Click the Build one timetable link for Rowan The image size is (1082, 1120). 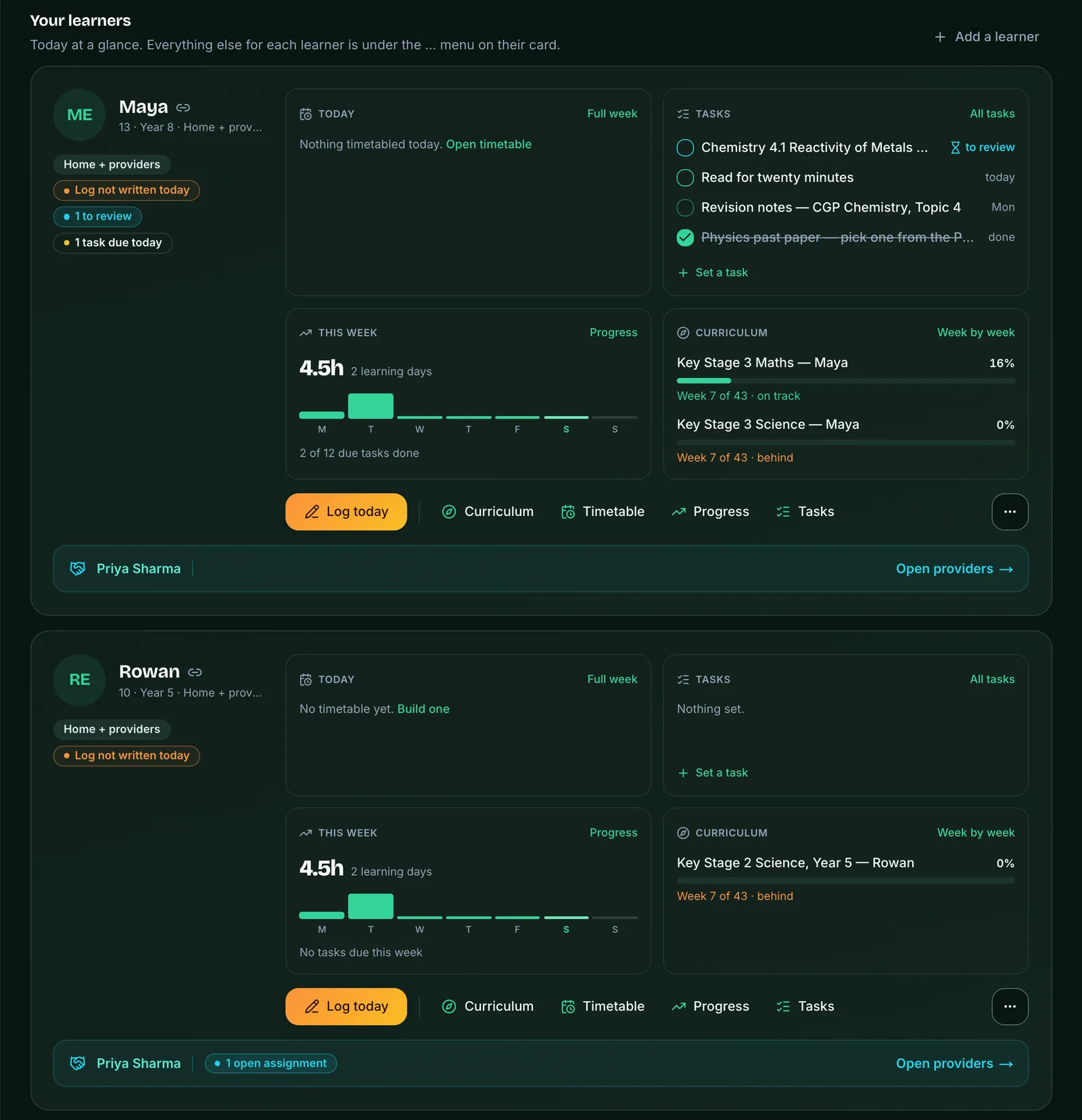[423, 709]
